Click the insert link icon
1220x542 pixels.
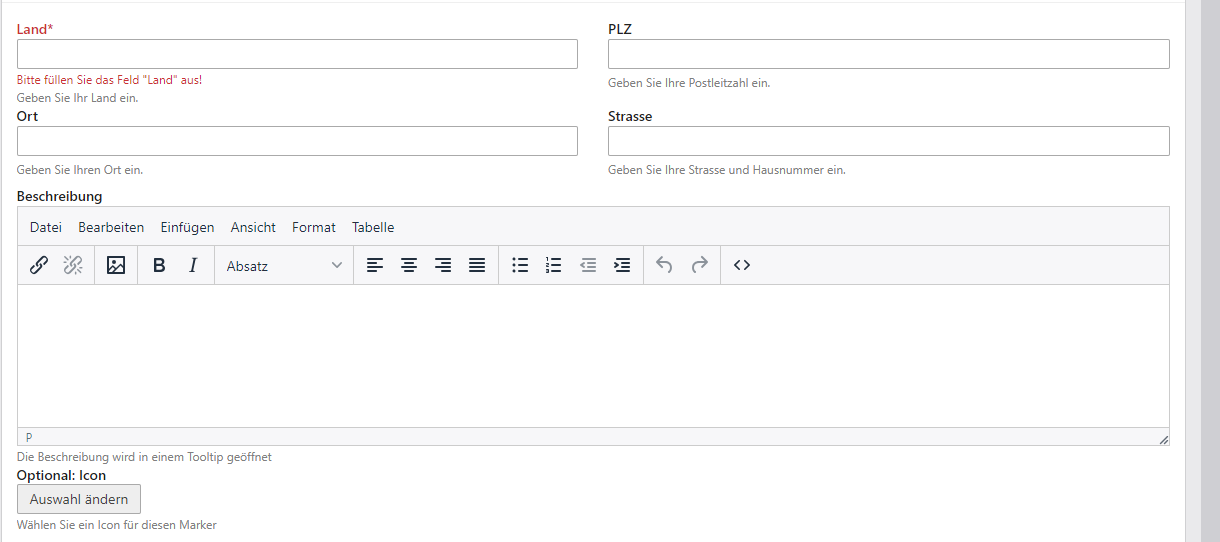39,265
